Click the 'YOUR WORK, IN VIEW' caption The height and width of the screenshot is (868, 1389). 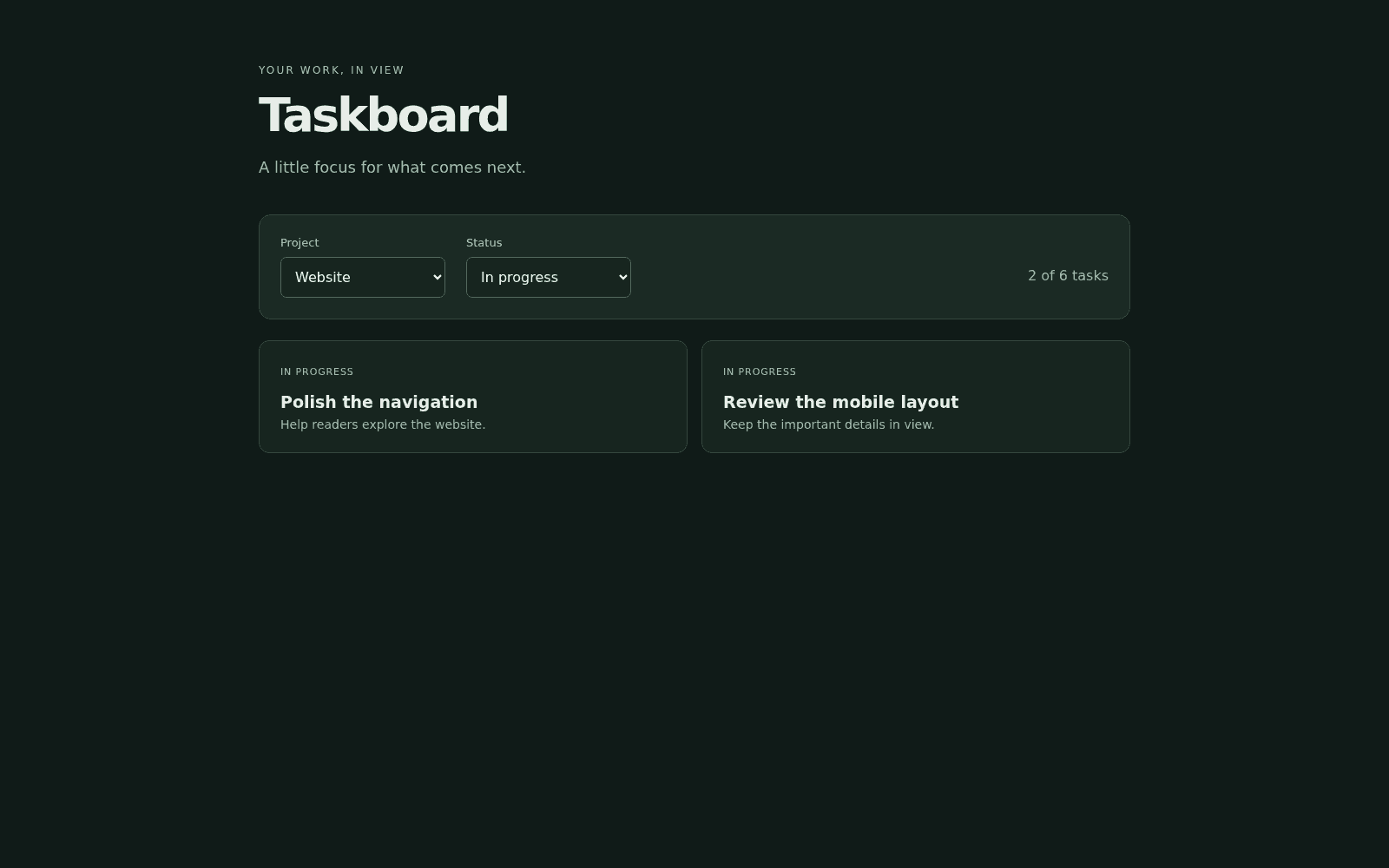pyautogui.click(x=332, y=70)
